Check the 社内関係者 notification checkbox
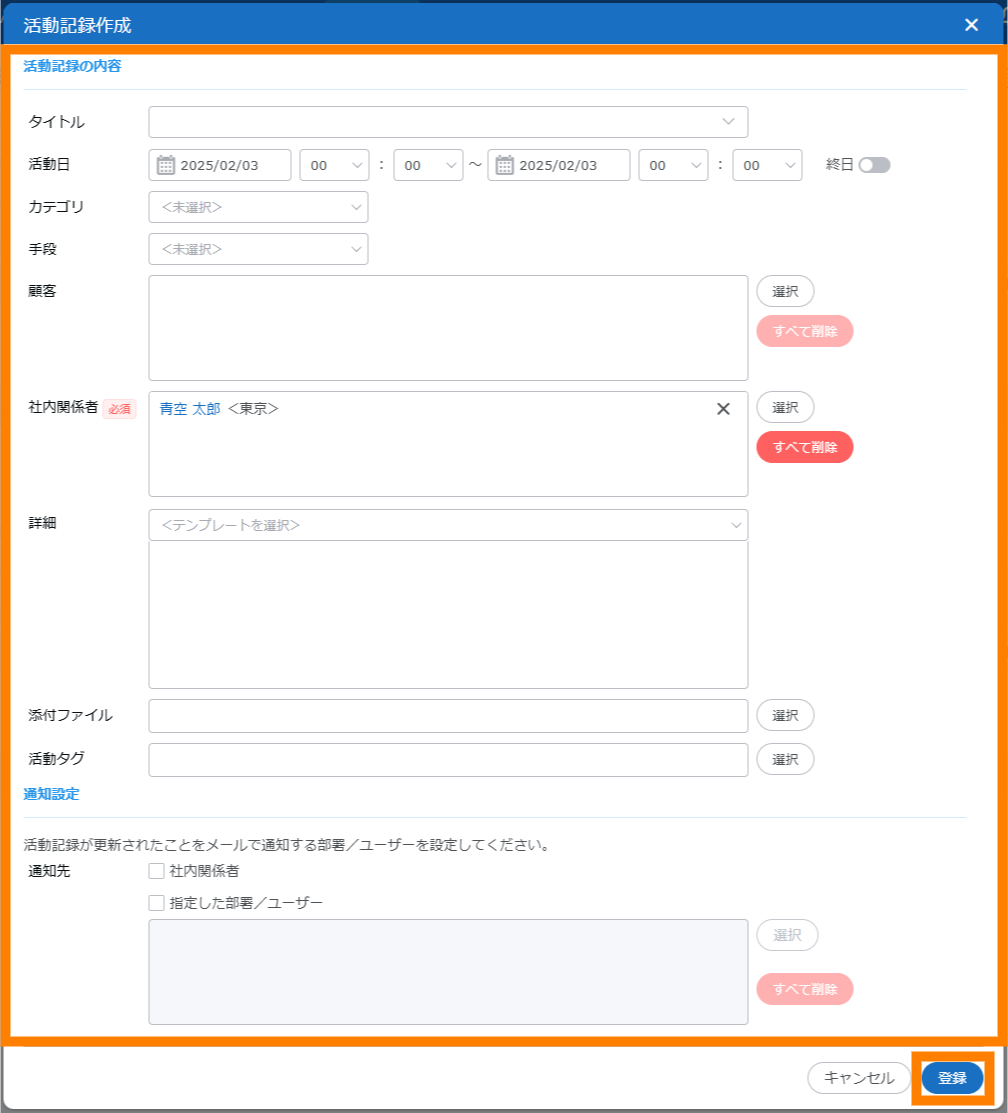Image resolution: width=1008 pixels, height=1113 pixels. [156, 871]
